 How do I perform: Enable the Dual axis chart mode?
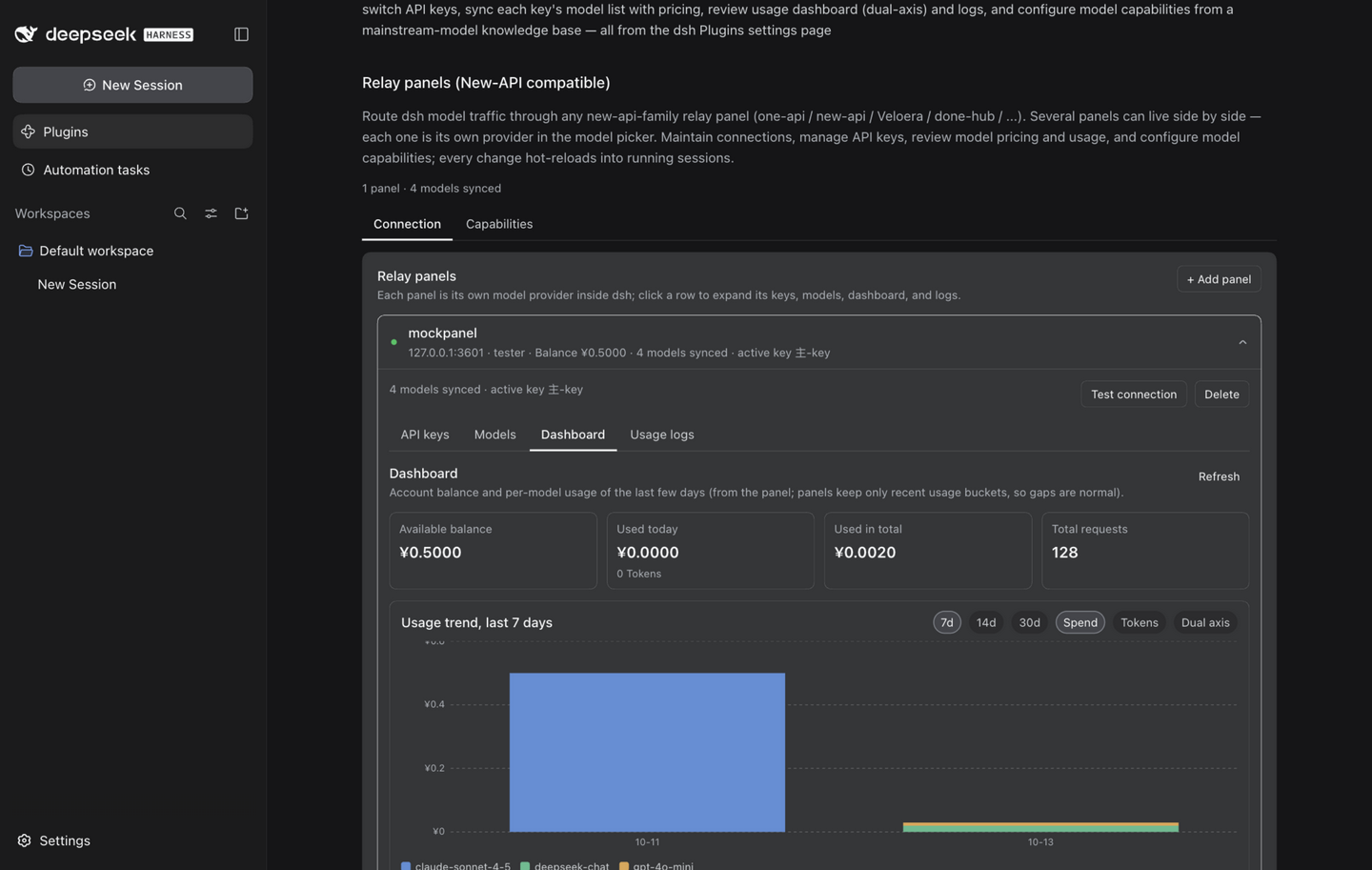(x=1205, y=622)
